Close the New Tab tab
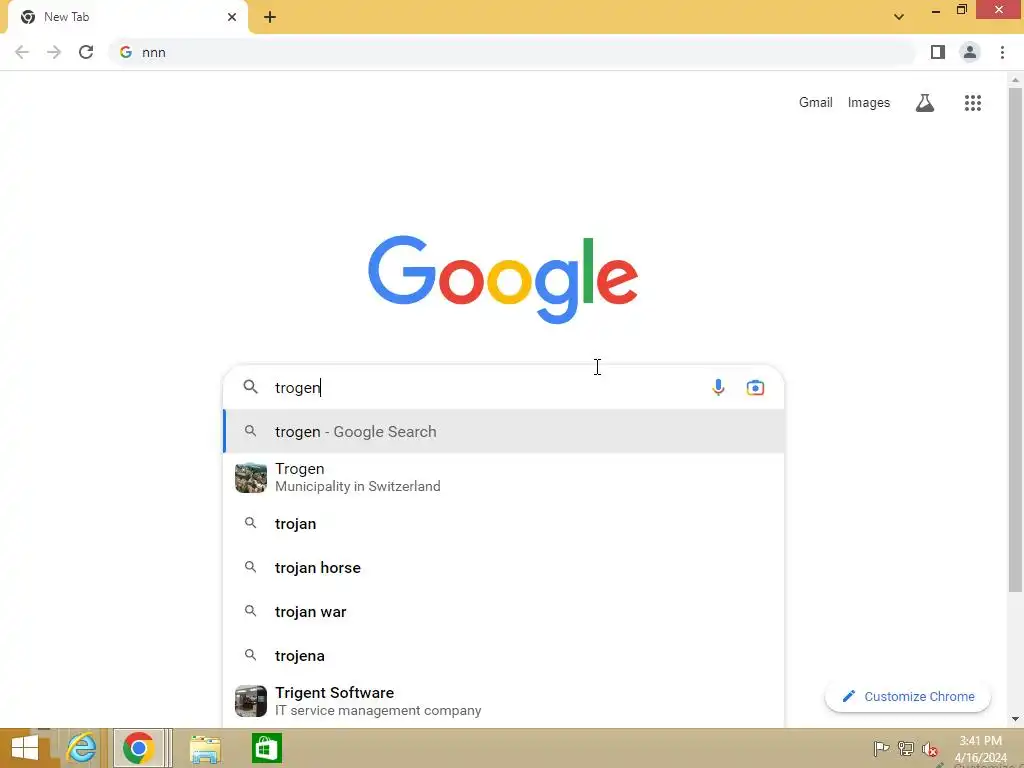The image size is (1024, 768). (x=232, y=17)
